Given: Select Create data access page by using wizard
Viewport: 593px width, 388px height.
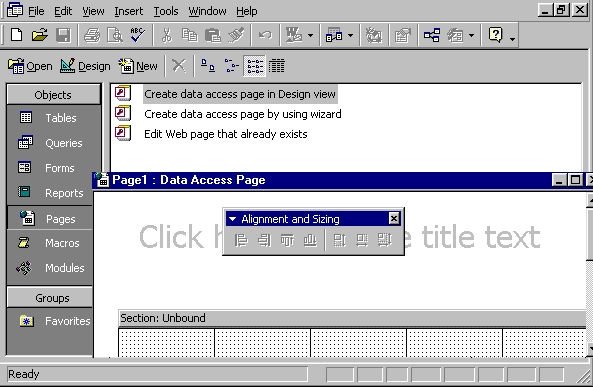Looking at the screenshot, I should click(x=242, y=114).
